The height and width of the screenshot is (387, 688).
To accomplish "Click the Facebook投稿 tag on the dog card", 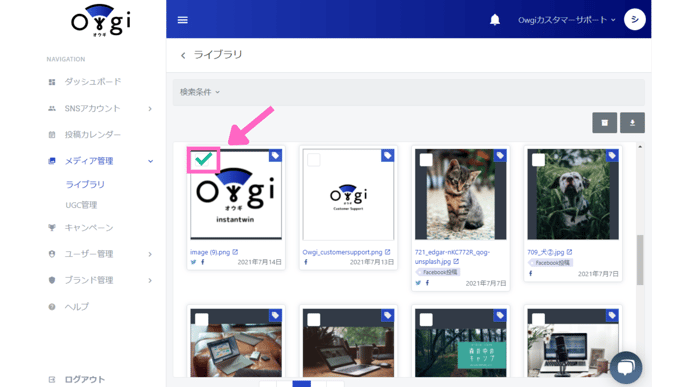I will tap(551, 263).
